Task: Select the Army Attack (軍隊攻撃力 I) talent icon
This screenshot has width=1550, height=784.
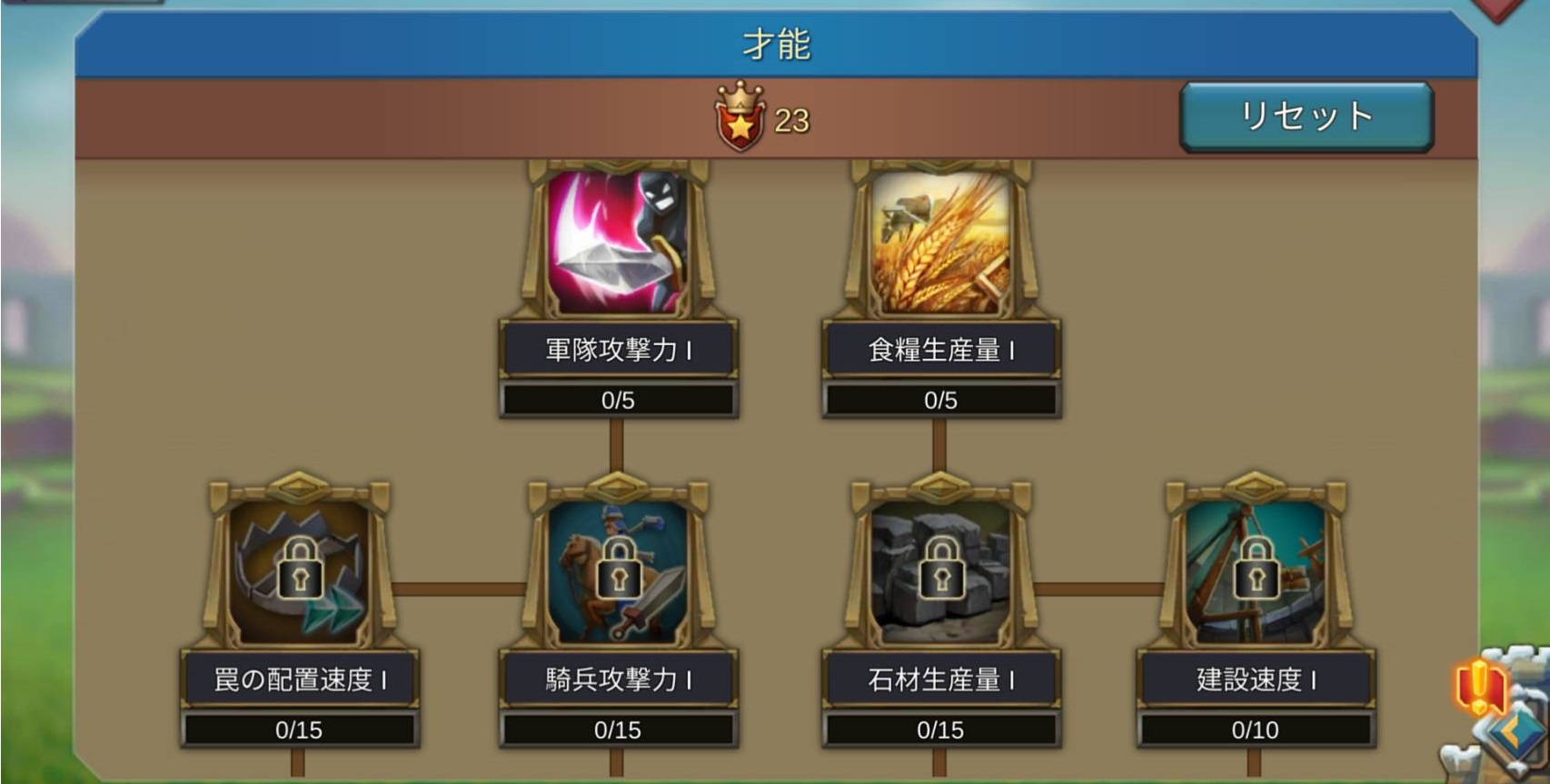Action: point(617,242)
